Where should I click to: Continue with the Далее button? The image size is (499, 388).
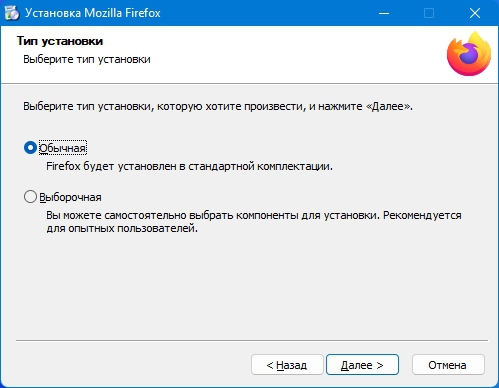(x=362, y=365)
